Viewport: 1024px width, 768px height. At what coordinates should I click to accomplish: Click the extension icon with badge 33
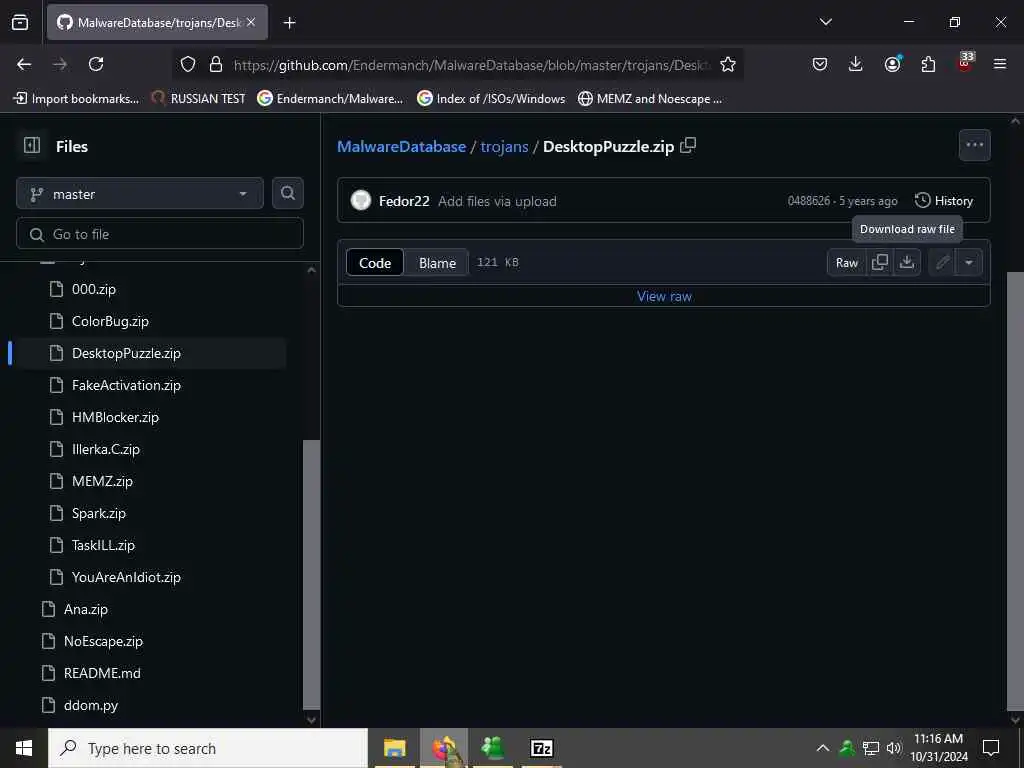tap(964, 63)
